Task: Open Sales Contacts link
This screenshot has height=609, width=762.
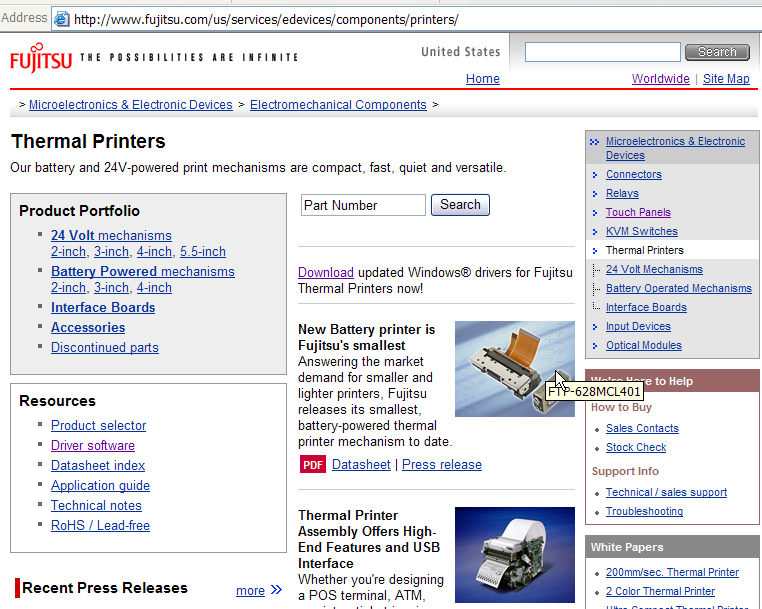Action: tap(642, 428)
